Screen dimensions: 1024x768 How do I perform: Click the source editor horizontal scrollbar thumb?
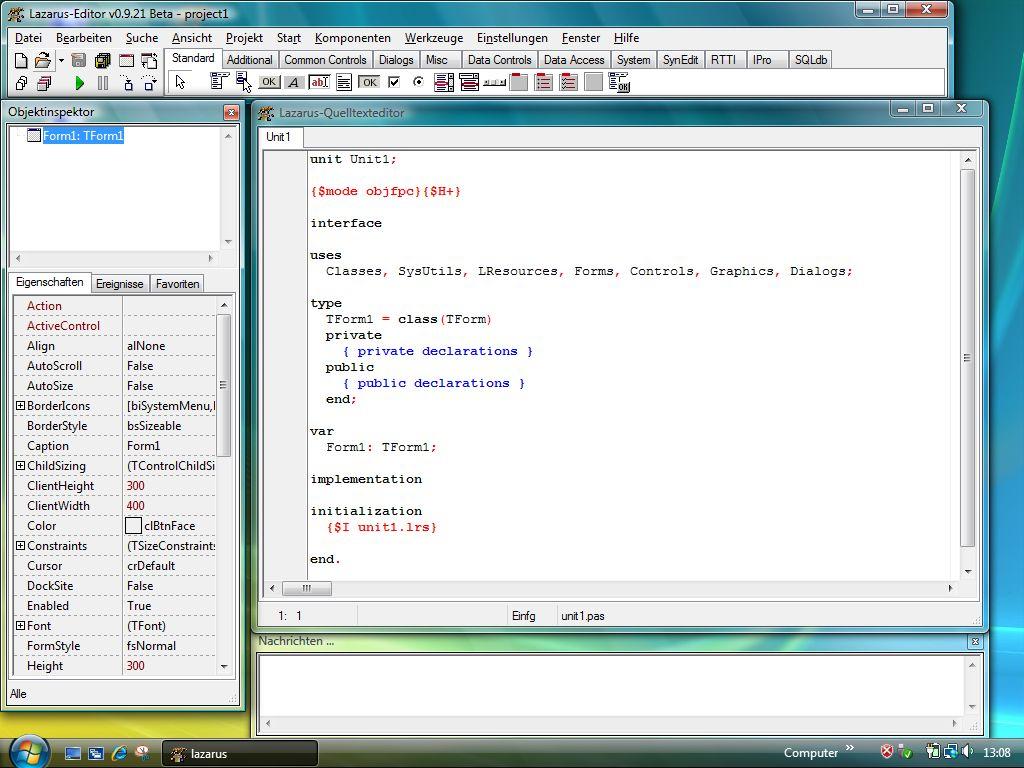[306, 588]
